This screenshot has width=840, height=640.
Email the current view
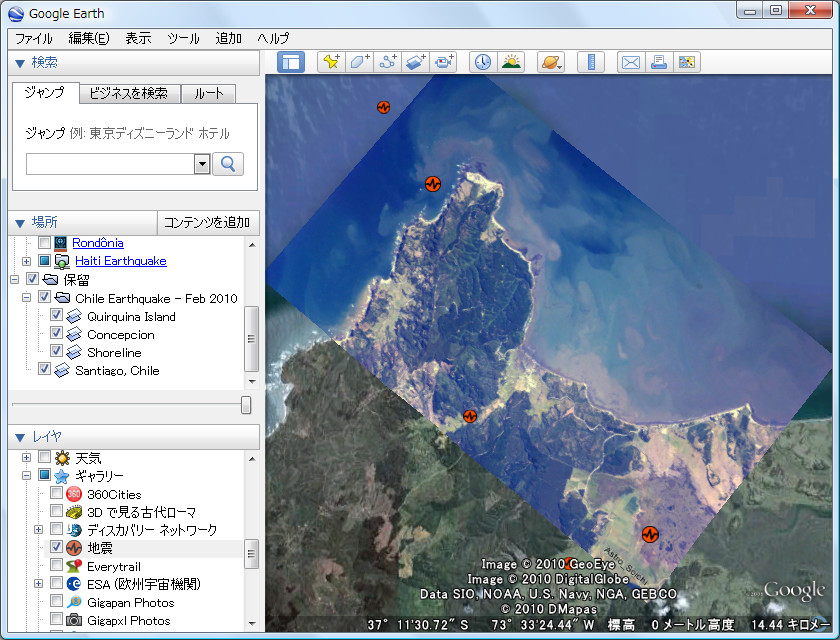[x=631, y=62]
